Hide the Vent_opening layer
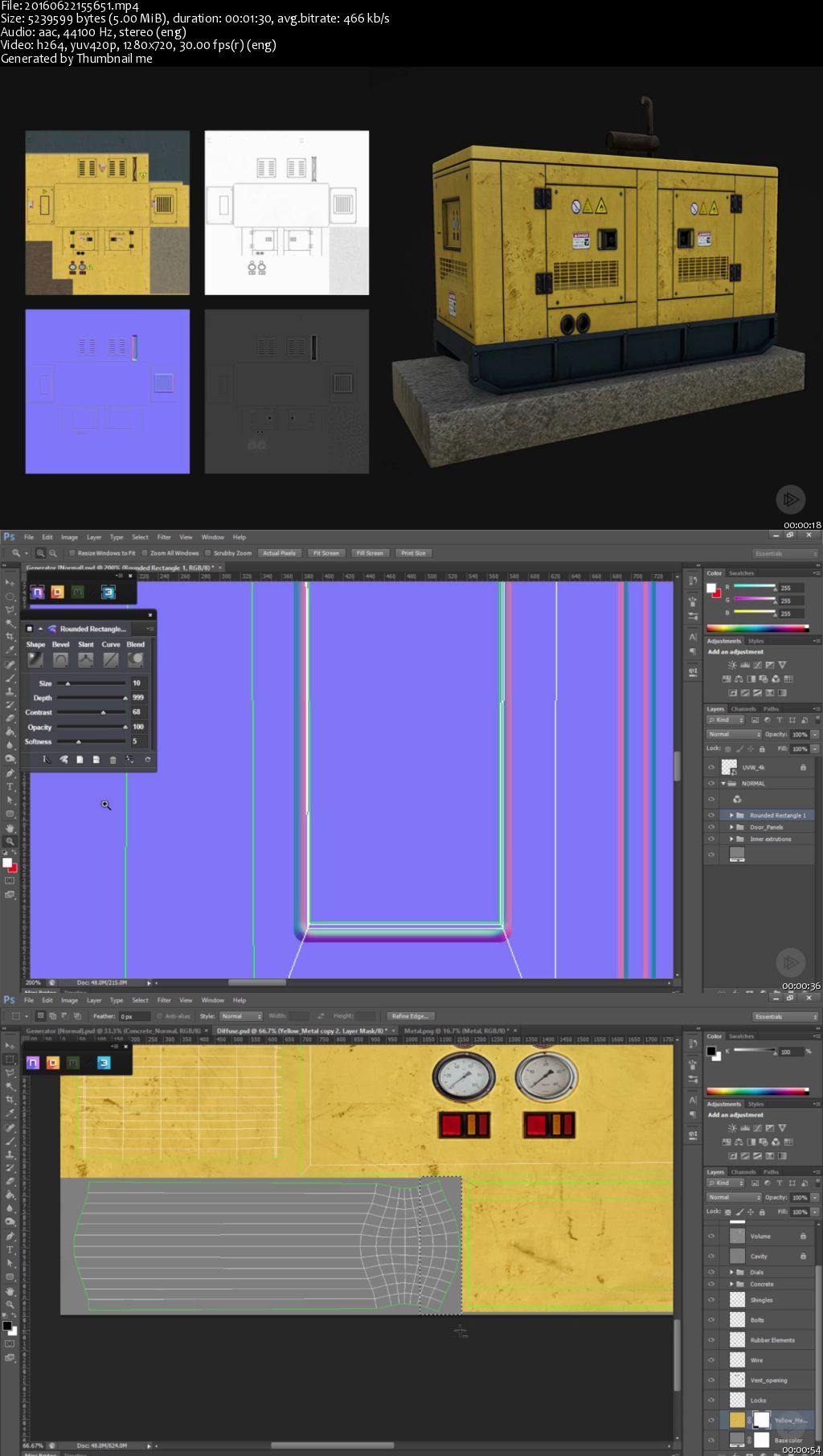823x1456 pixels. [x=710, y=1380]
